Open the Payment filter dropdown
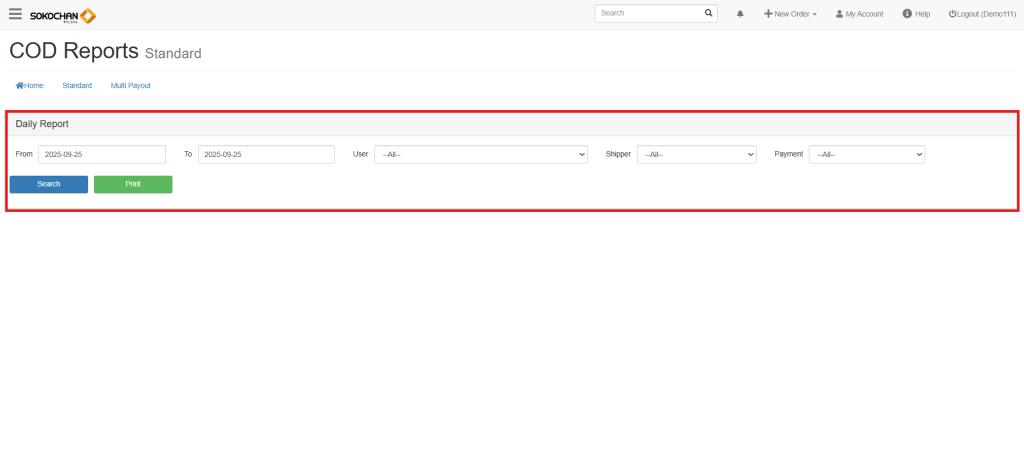Viewport: 1024px width, 462px height. [866, 154]
